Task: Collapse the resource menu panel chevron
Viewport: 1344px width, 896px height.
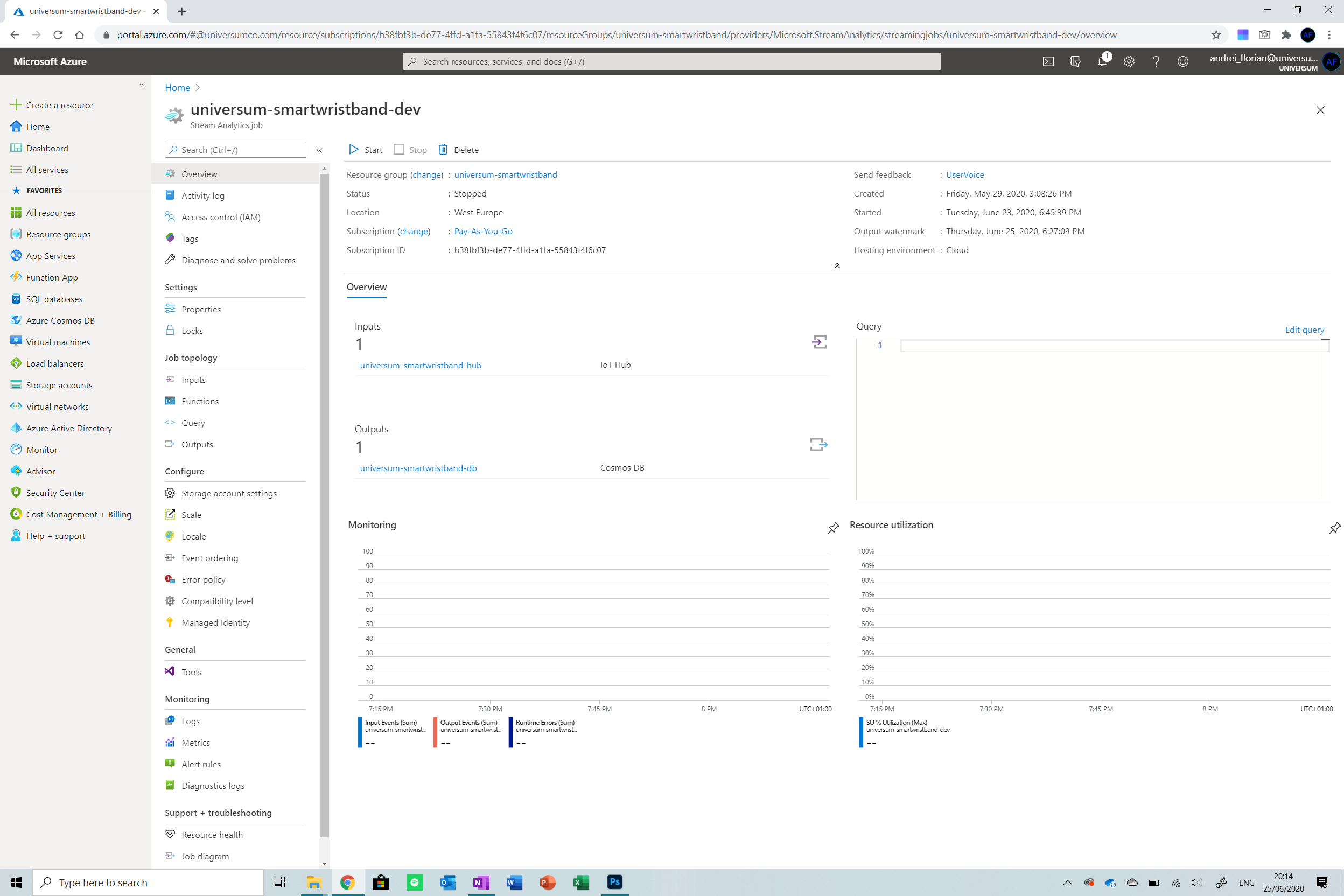Action: tap(319, 150)
